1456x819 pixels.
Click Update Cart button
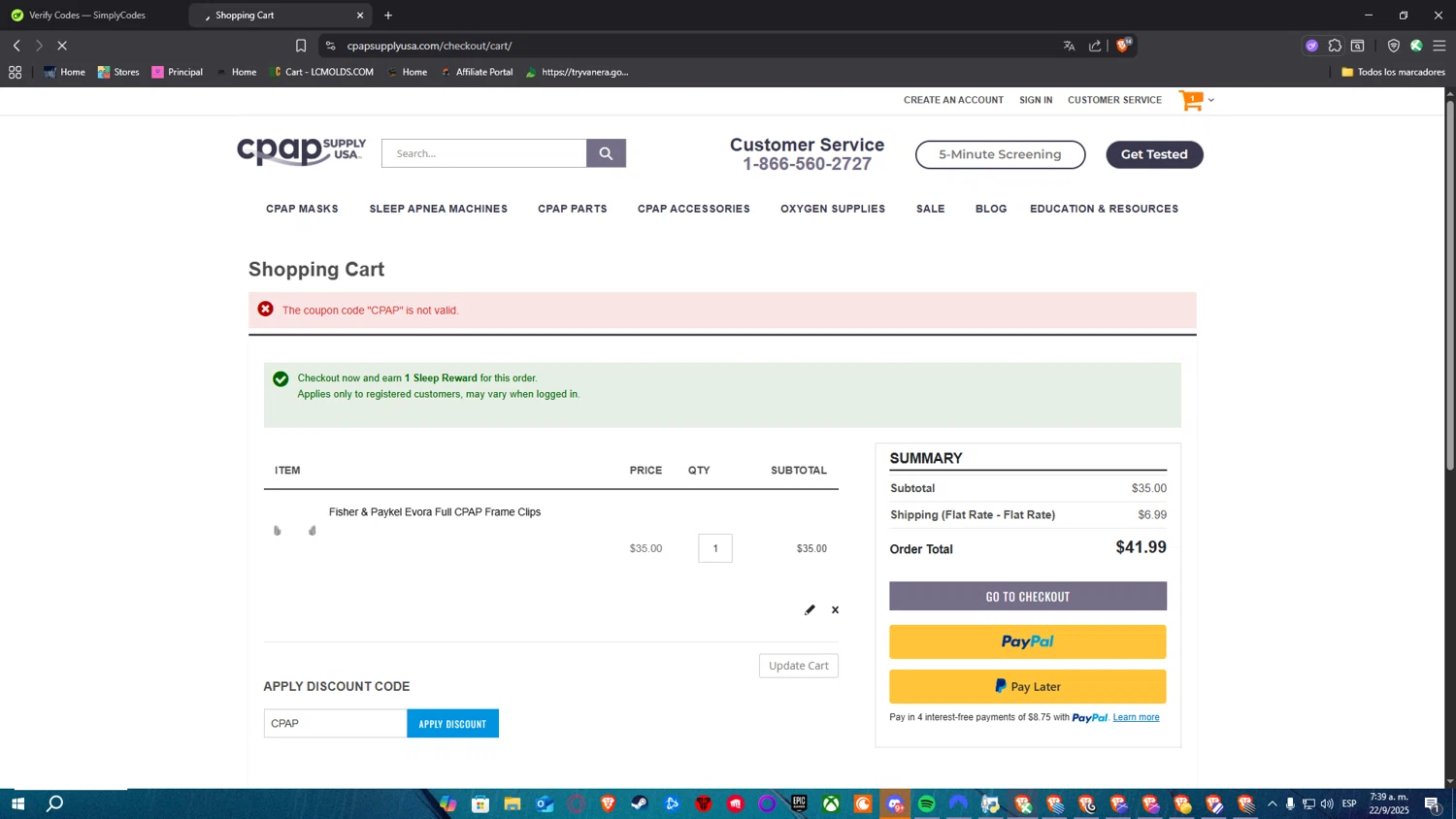point(799,666)
